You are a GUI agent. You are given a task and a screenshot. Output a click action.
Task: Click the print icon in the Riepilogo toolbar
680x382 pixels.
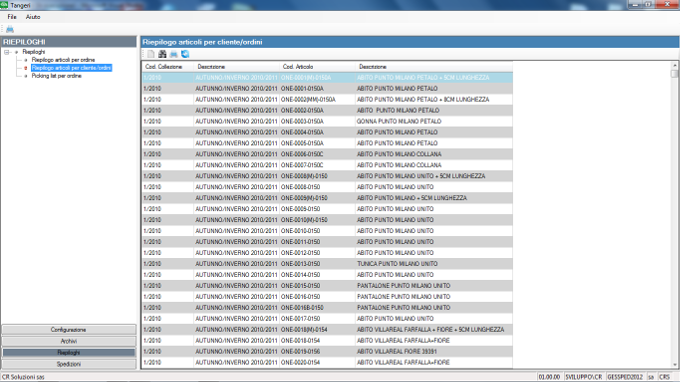[173, 54]
